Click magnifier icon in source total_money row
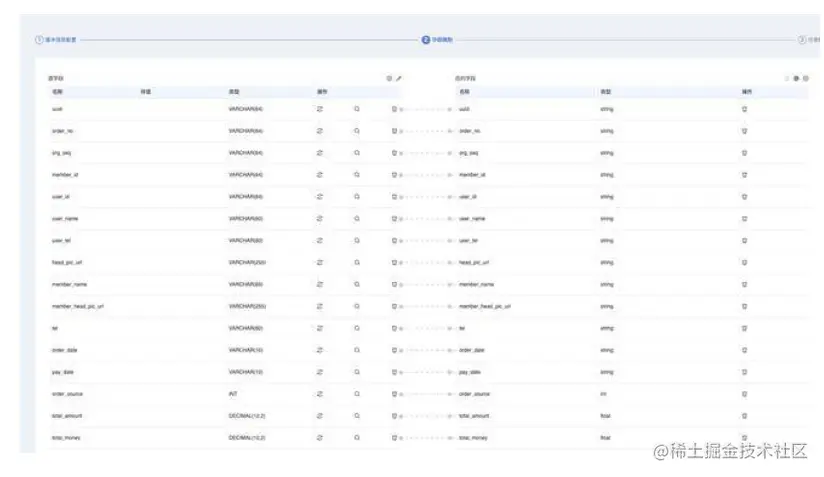 pyautogui.click(x=357, y=438)
